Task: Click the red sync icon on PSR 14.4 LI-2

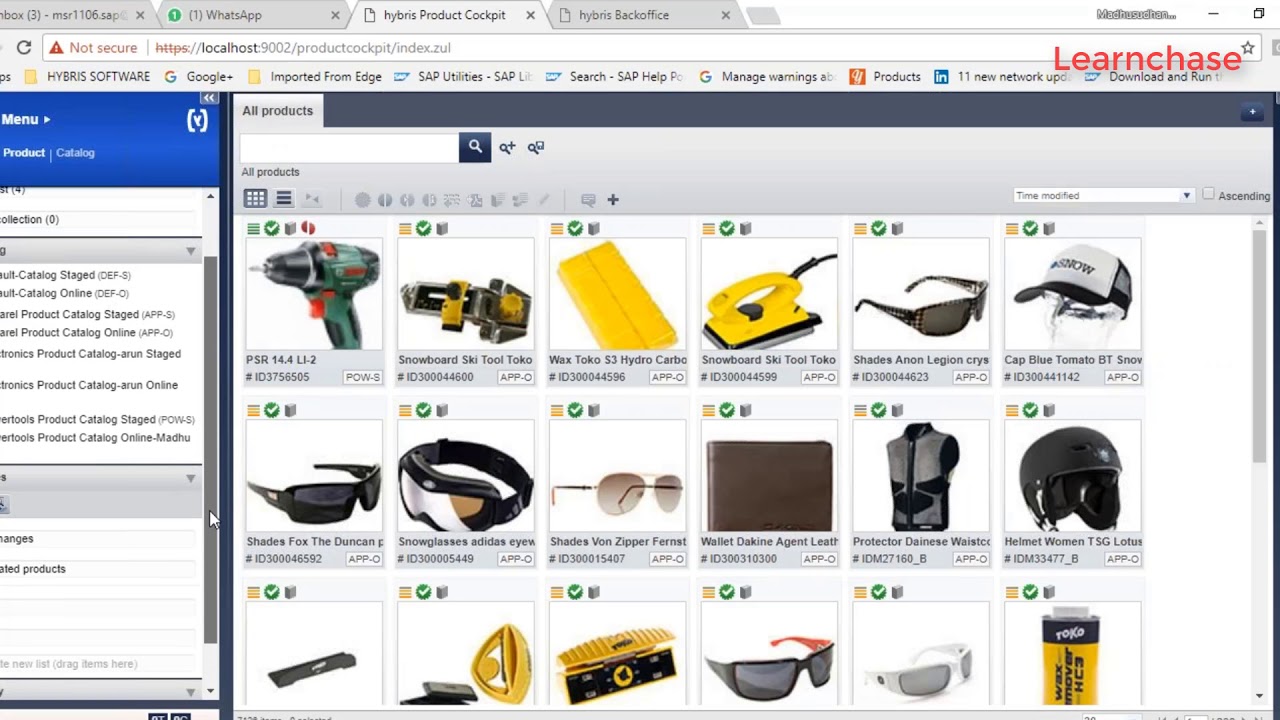Action: 308,229
